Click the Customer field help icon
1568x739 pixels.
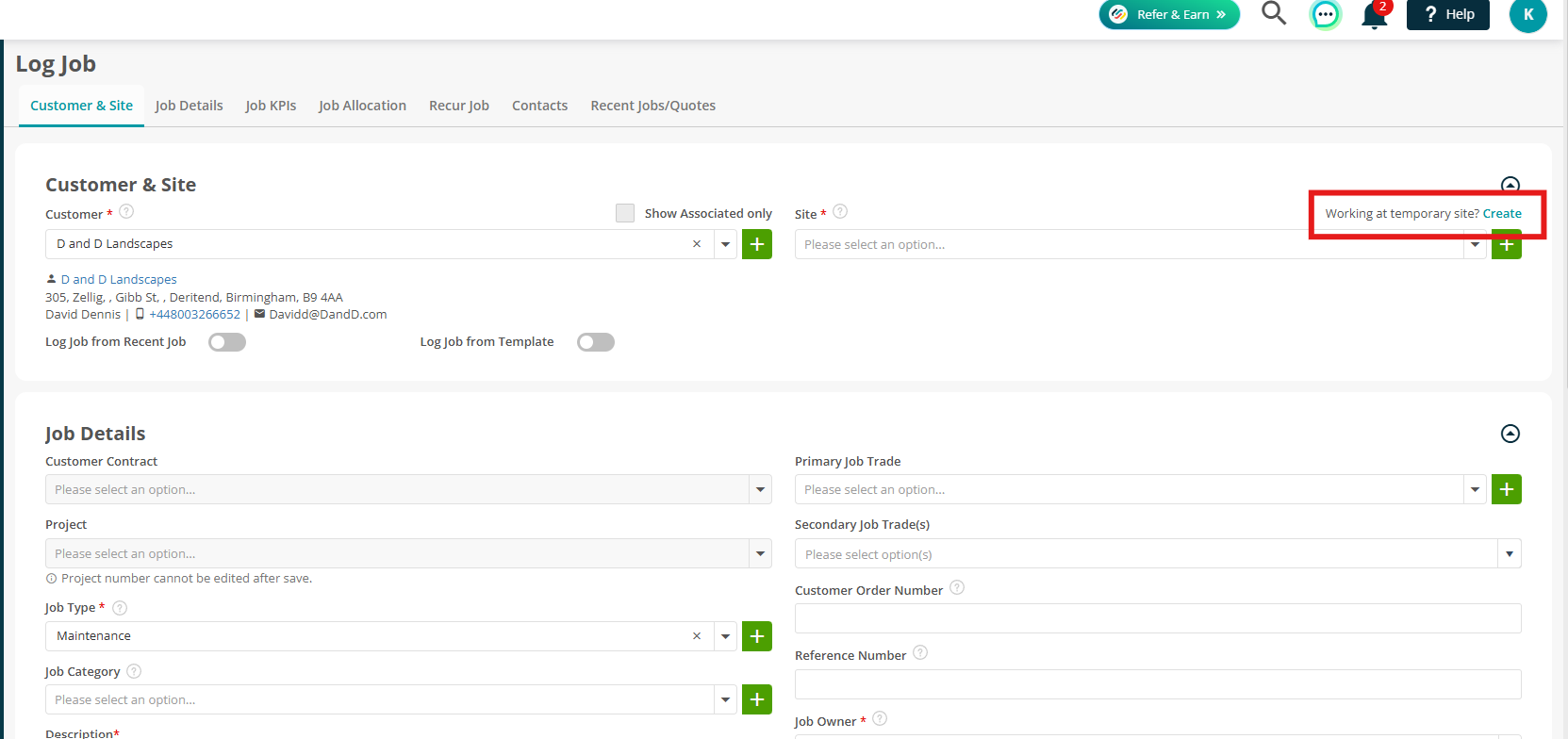(x=126, y=212)
